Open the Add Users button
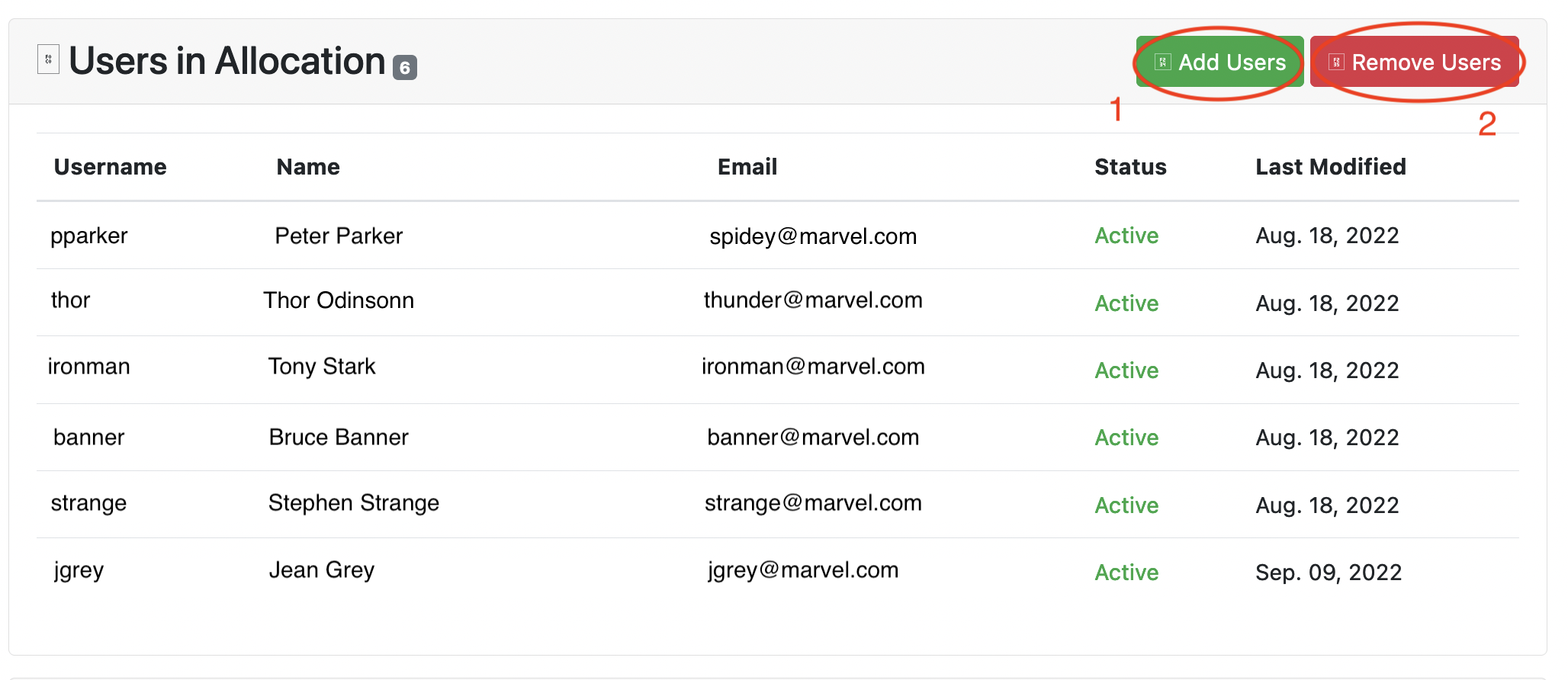Viewport: 1568px width, 680px height. (1219, 62)
